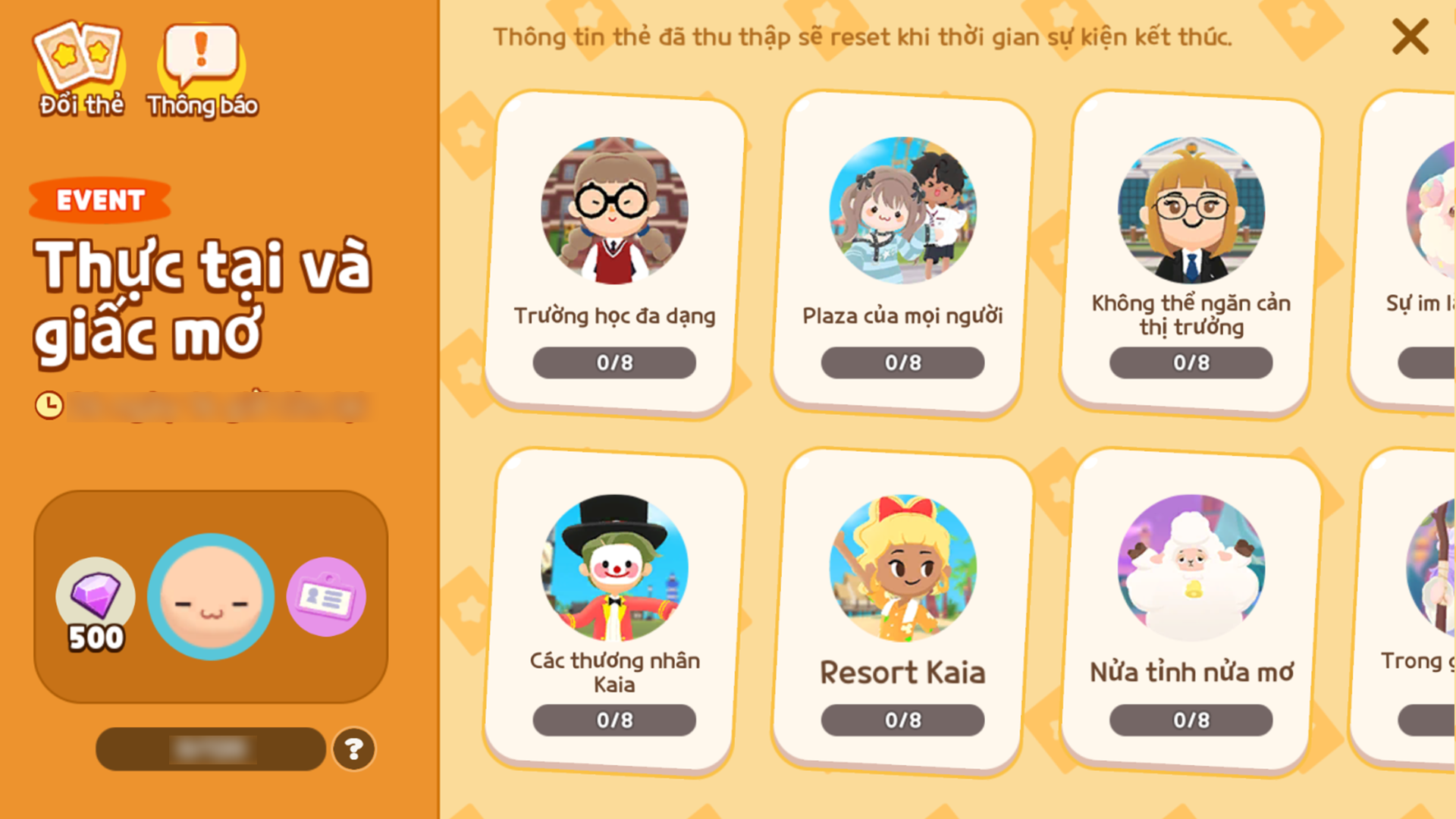Tap the partially visible Sự im card
This screenshot has width=1456, height=819.
coord(1404,253)
